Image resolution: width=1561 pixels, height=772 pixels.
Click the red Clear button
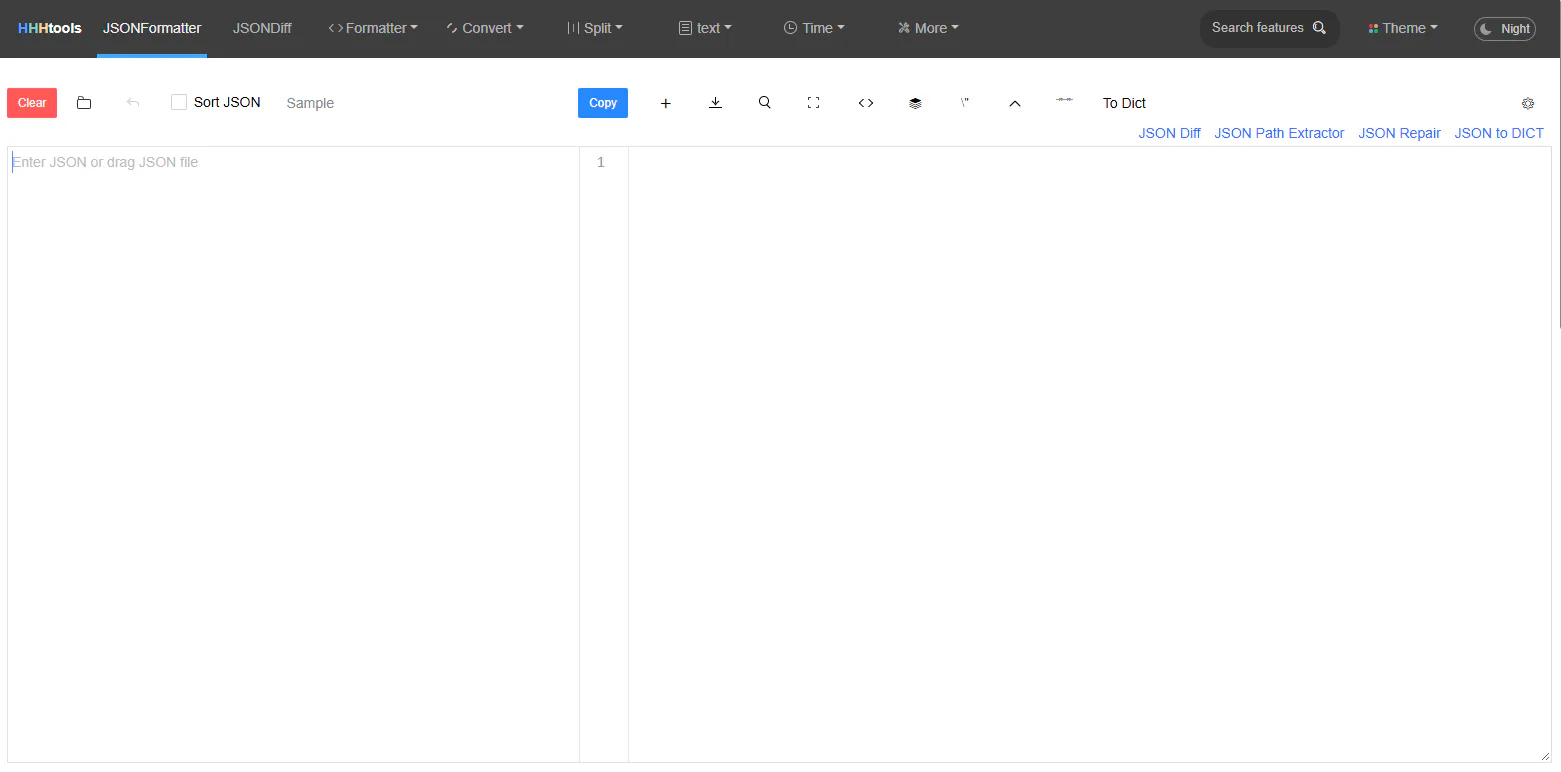(x=32, y=103)
